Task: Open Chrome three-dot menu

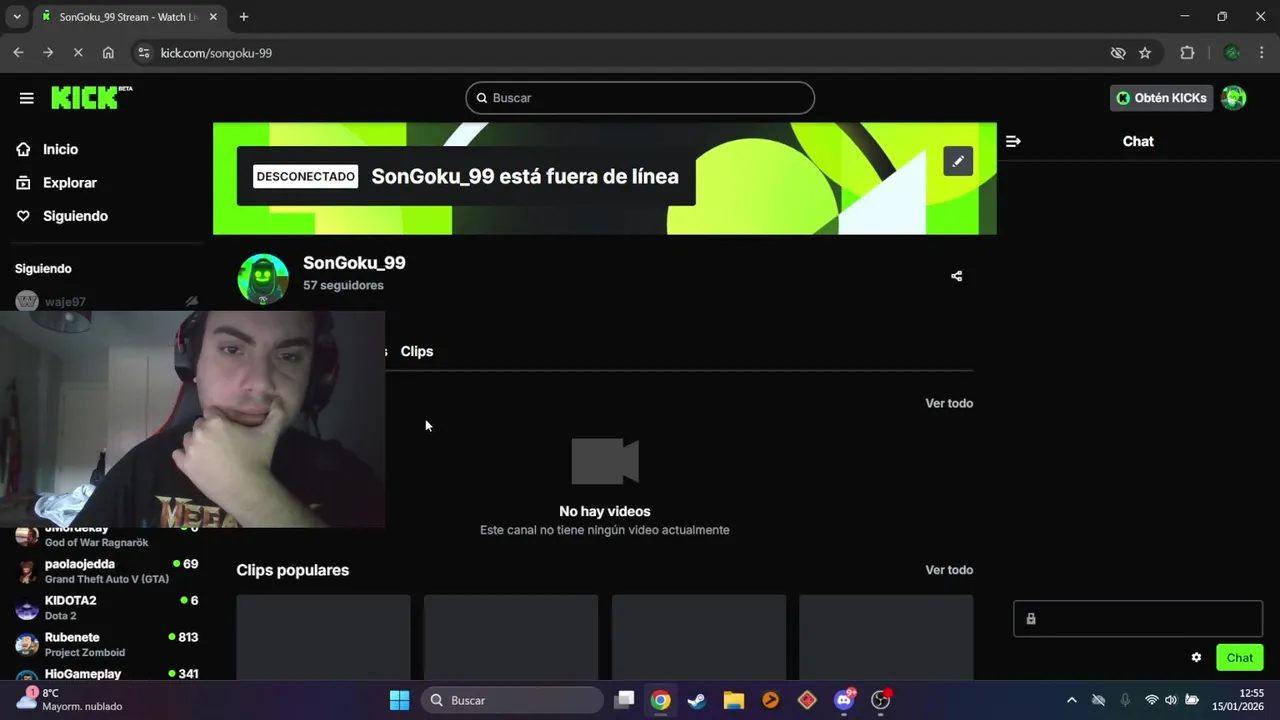Action: [1261, 53]
